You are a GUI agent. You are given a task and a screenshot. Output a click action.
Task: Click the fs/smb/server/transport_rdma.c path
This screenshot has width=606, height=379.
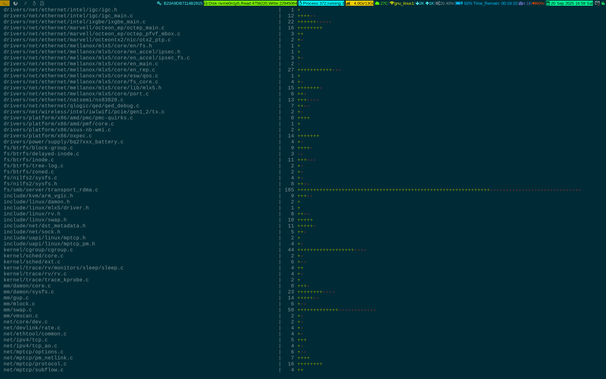[x=51, y=190]
